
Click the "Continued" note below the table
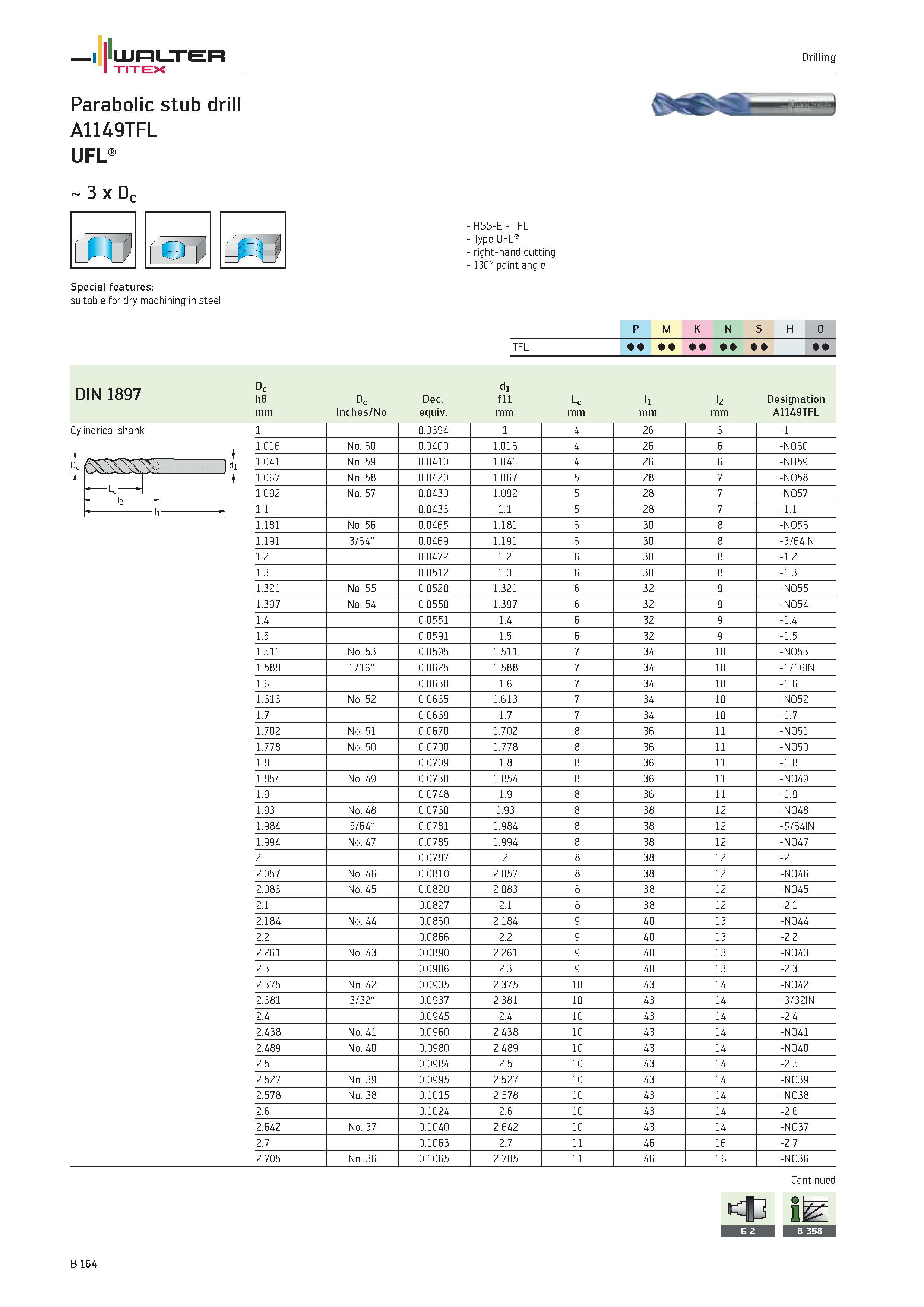coord(813,1181)
